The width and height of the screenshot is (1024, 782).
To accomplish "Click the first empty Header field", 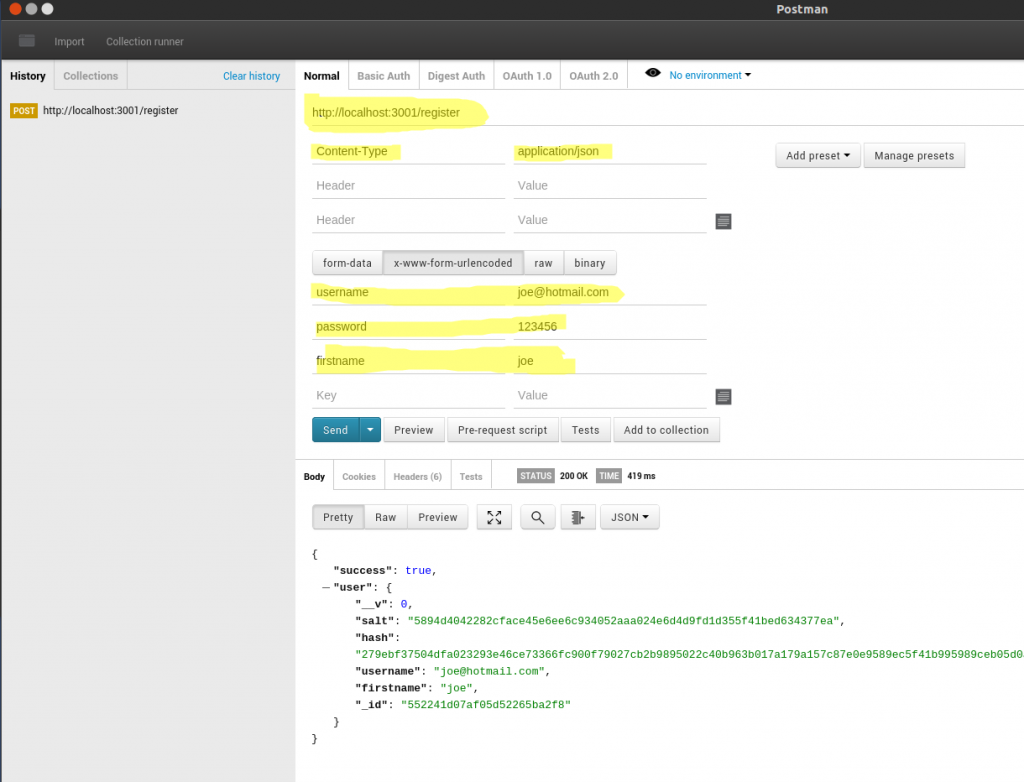I will tap(408, 186).
